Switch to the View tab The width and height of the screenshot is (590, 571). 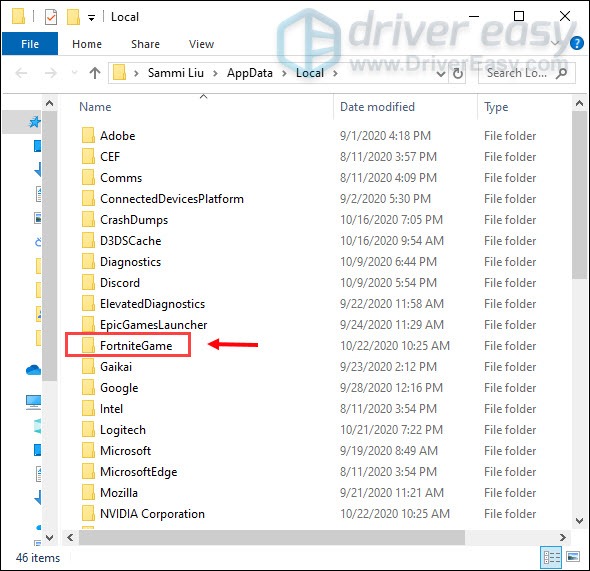201,44
